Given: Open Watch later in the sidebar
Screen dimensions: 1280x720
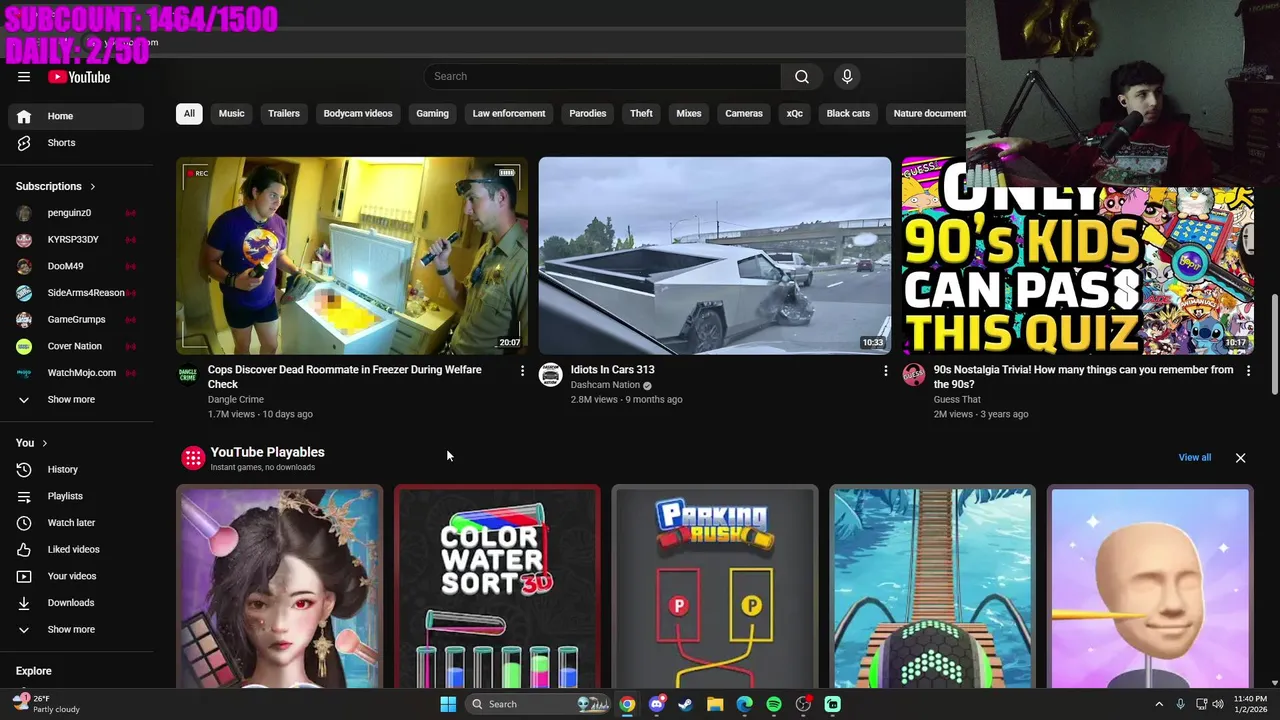Looking at the screenshot, I should pyautogui.click(x=76, y=523).
